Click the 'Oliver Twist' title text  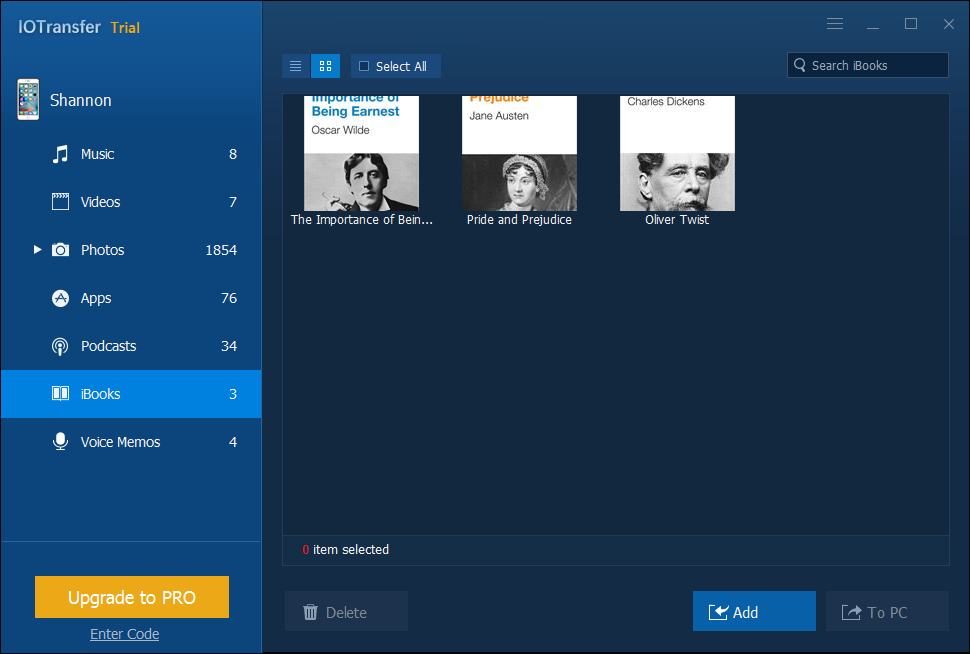677,220
